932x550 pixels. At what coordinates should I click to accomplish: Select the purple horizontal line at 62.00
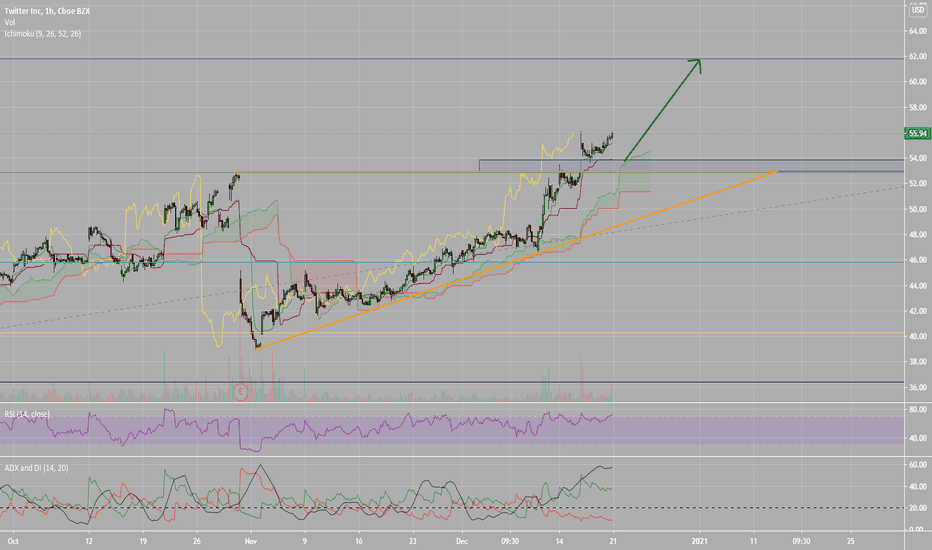pyautogui.click(x=452, y=58)
